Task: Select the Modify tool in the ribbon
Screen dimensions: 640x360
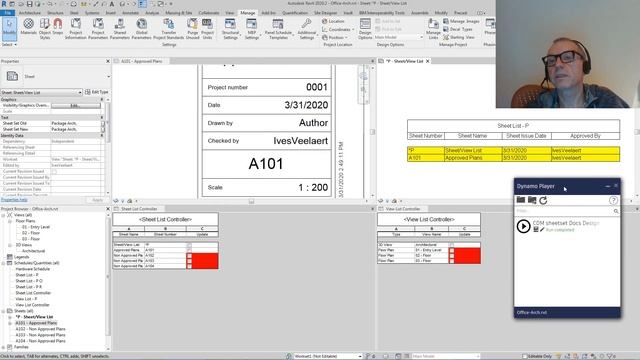Action: click(x=9, y=28)
